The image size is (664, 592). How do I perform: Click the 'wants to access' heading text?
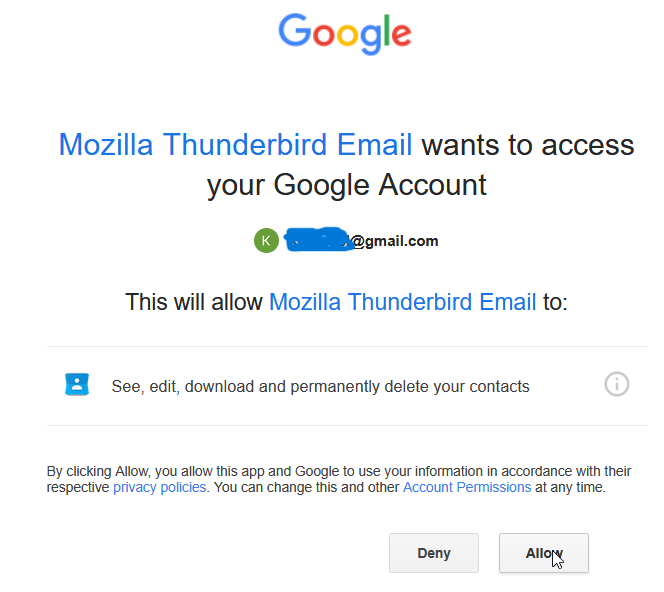pyautogui.click(x=528, y=145)
